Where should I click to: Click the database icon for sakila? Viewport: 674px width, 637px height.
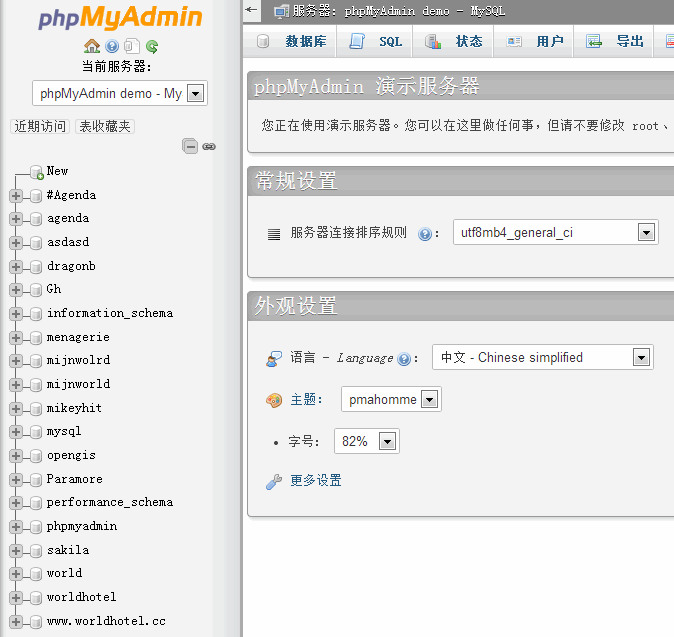[36, 551]
